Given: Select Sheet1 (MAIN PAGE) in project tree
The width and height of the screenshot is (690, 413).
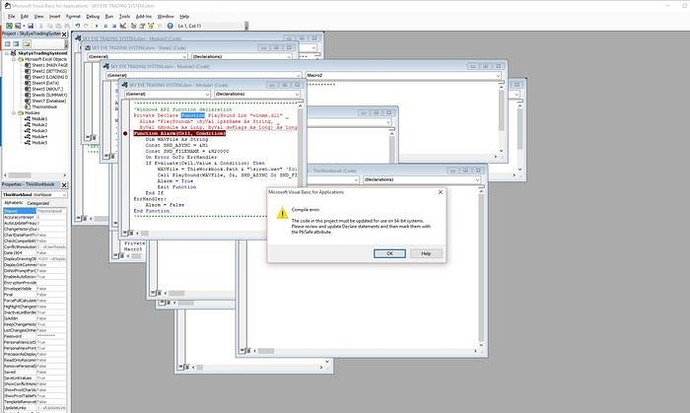Looking at the screenshot, I should (x=46, y=65).
